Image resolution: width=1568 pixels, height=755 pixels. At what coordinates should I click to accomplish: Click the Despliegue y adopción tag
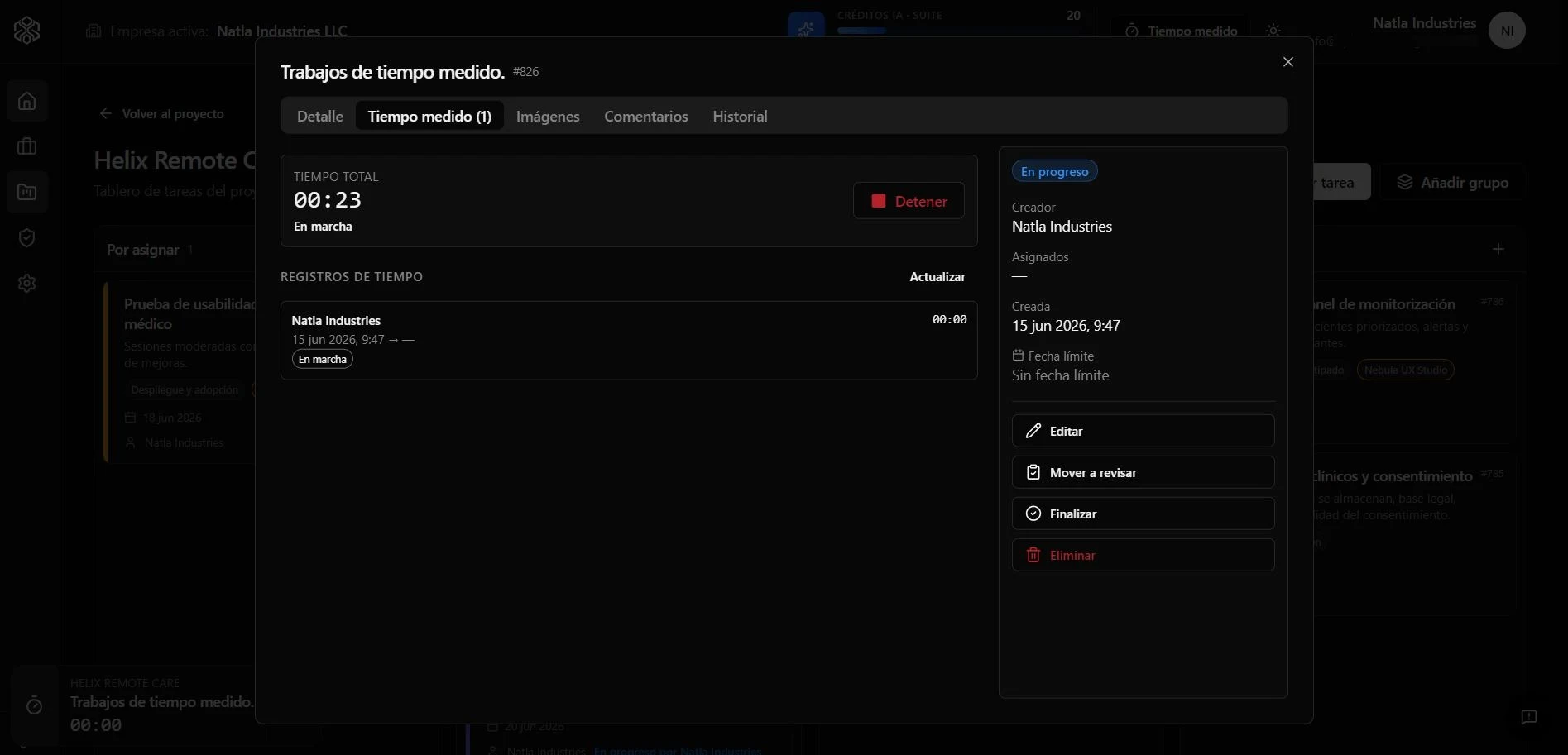[185, 389]
